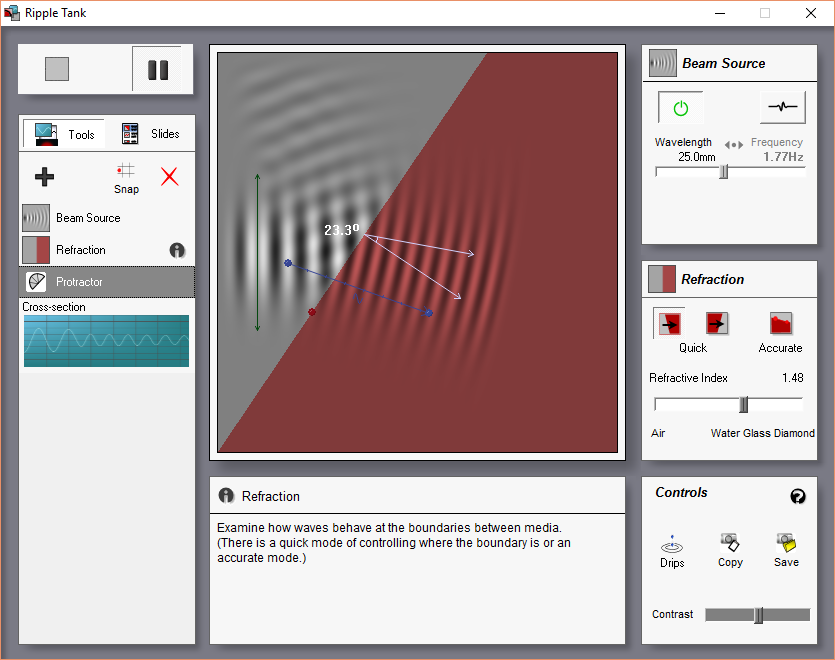
Task: Add a new tool with plus icon
Action: pyautogui.click(x=44, y=176)
